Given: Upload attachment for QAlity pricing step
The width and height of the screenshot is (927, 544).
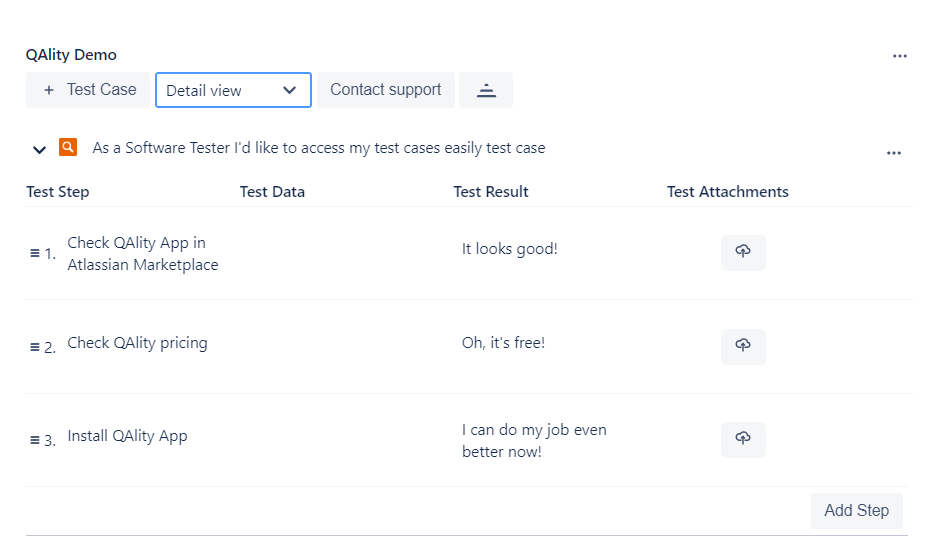Looking at the screenshot, I should tap(743, 347).
